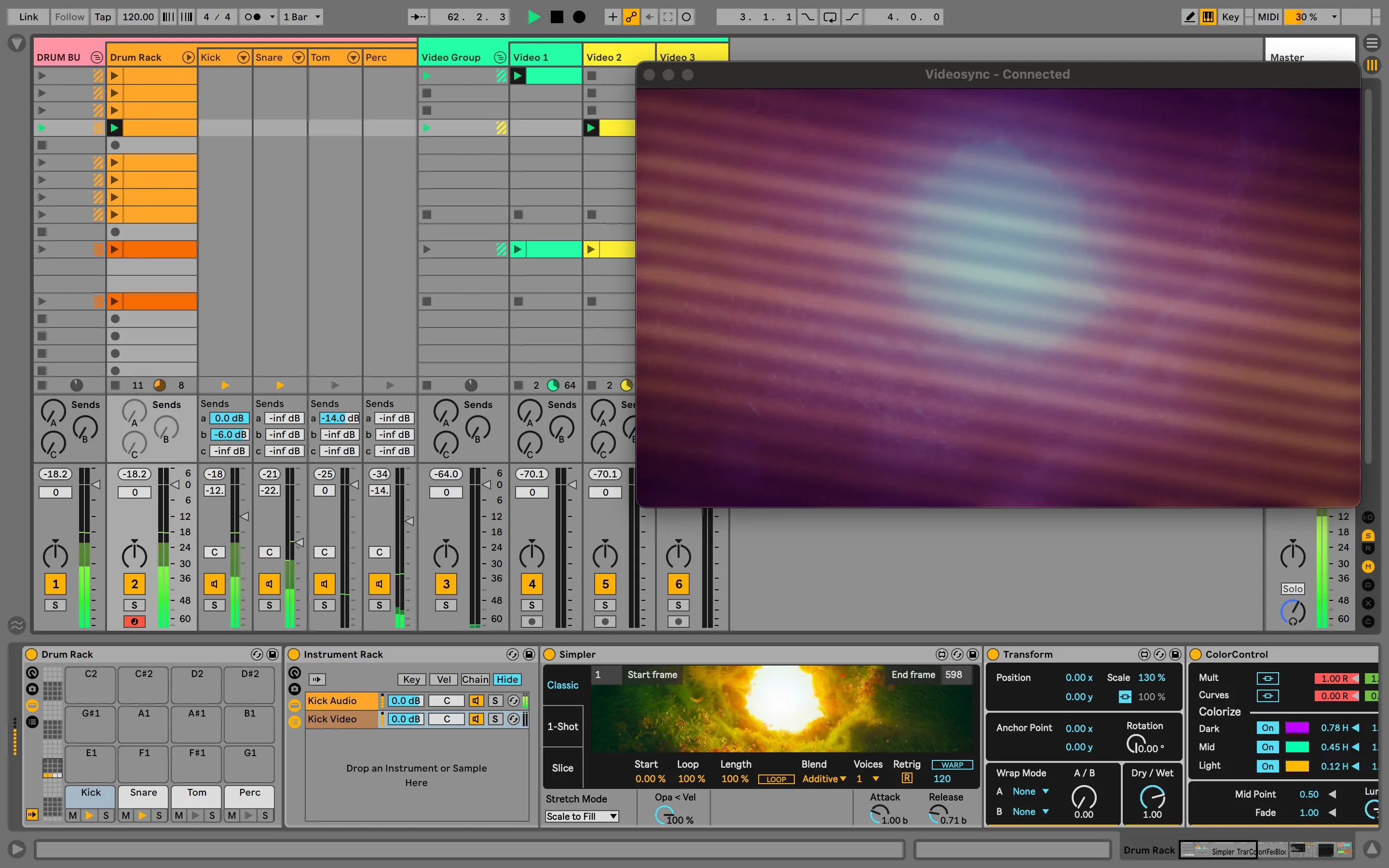This screenshot has width=1389, height=868.
Task: Hot-swap the Drum Rack preset
Action: tap(258, 654)
